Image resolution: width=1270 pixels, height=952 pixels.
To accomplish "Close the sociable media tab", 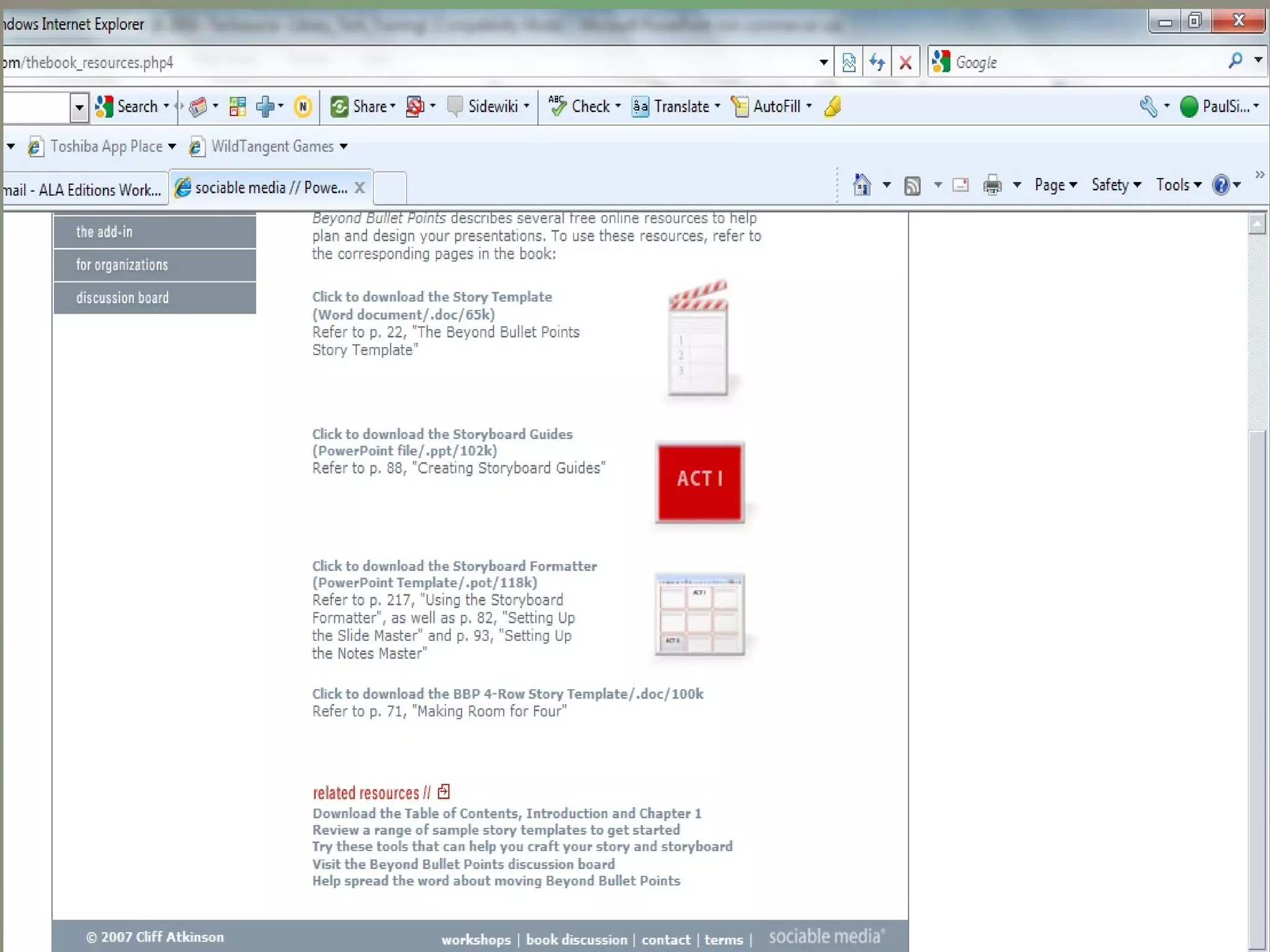I will [359, 188].
